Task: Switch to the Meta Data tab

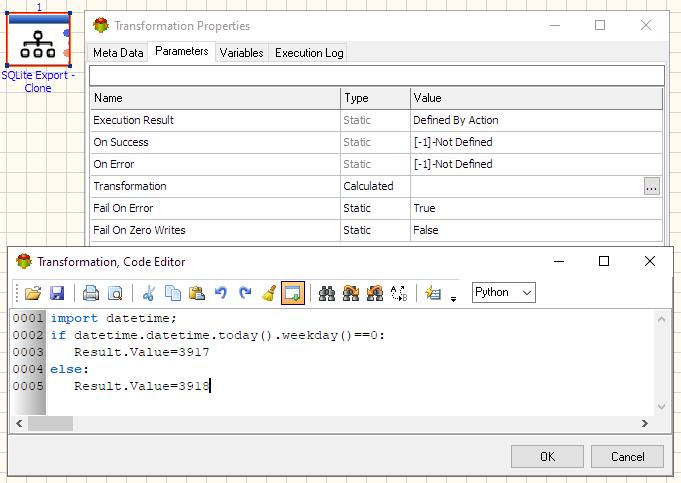Action: (118, 53)
